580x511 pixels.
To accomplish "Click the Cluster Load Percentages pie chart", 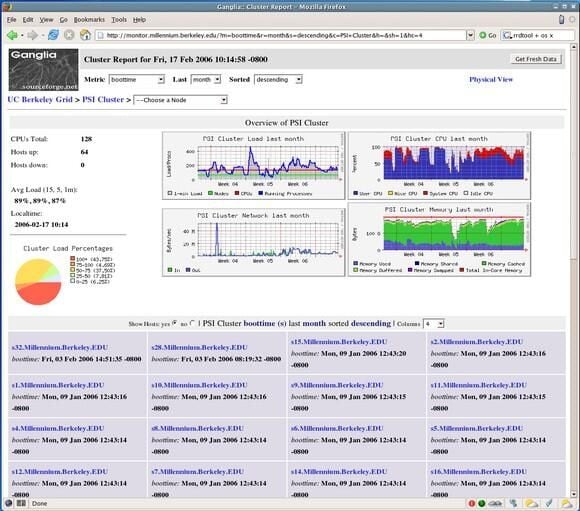I will [38, 282].
